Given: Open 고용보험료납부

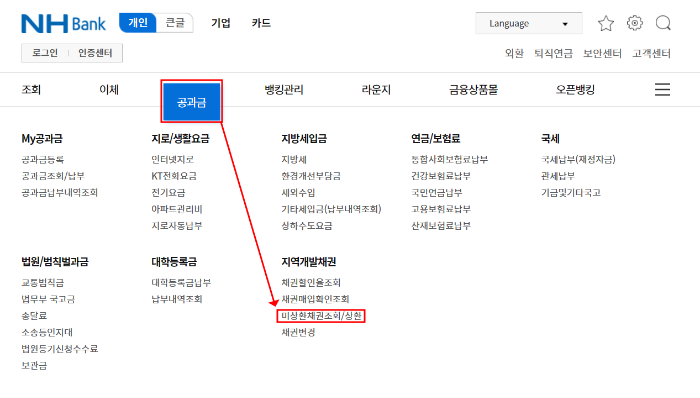Looking at the screenshot, I should [x=441, y=209].
